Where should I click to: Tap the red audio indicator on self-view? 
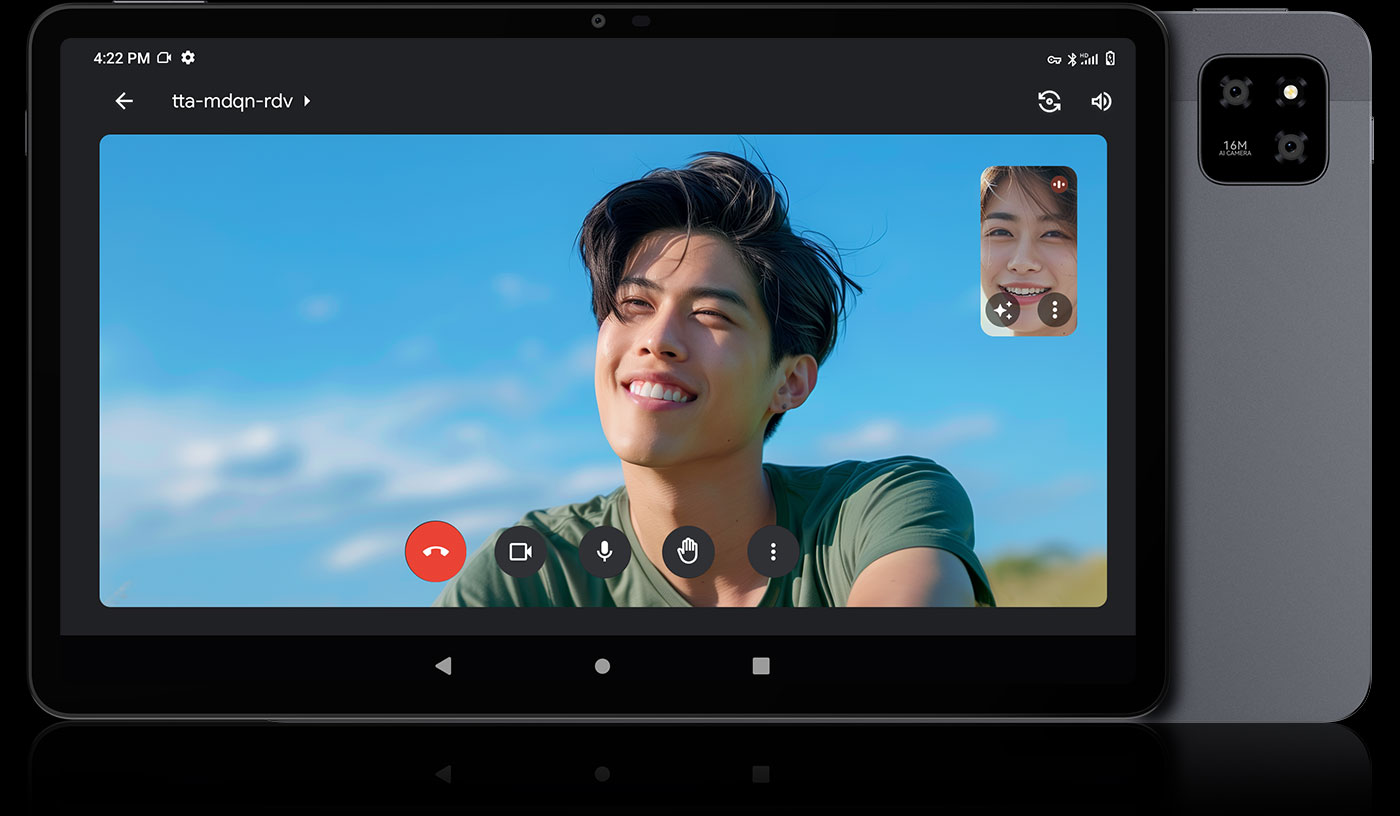[1059, 184]
